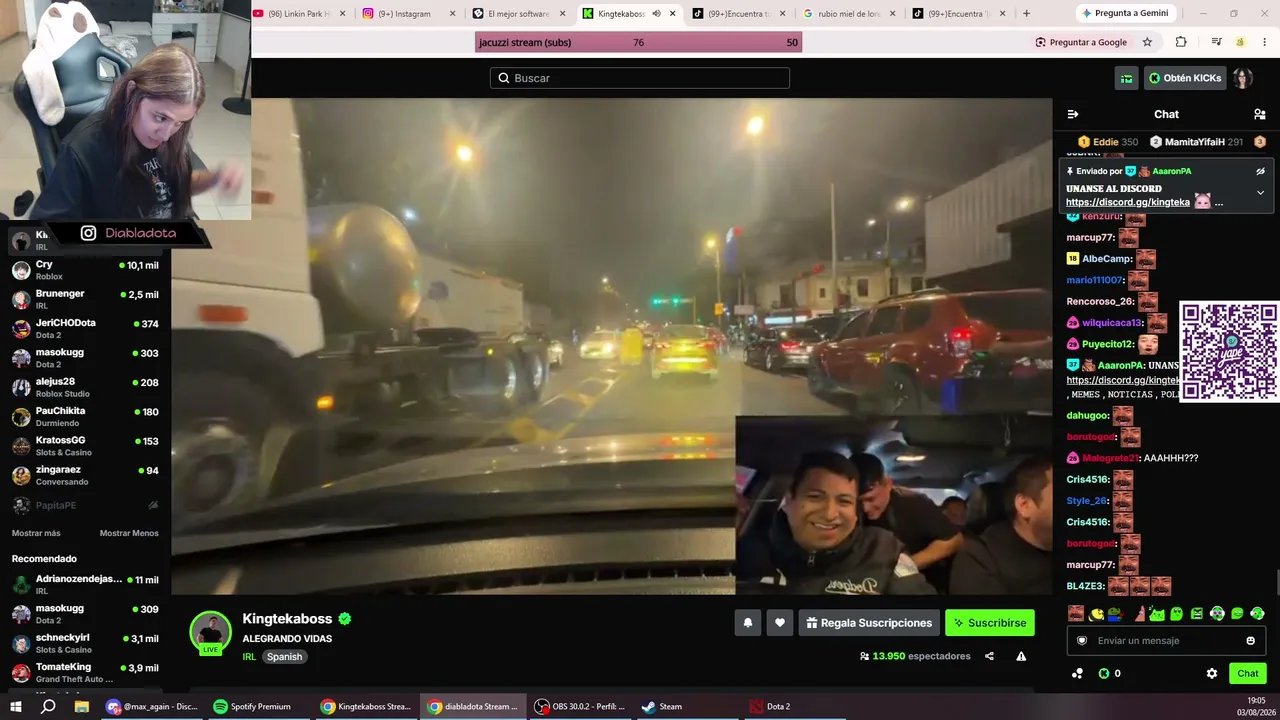Focus the Enviar un mensaje field

click(x=1165, y=641)
